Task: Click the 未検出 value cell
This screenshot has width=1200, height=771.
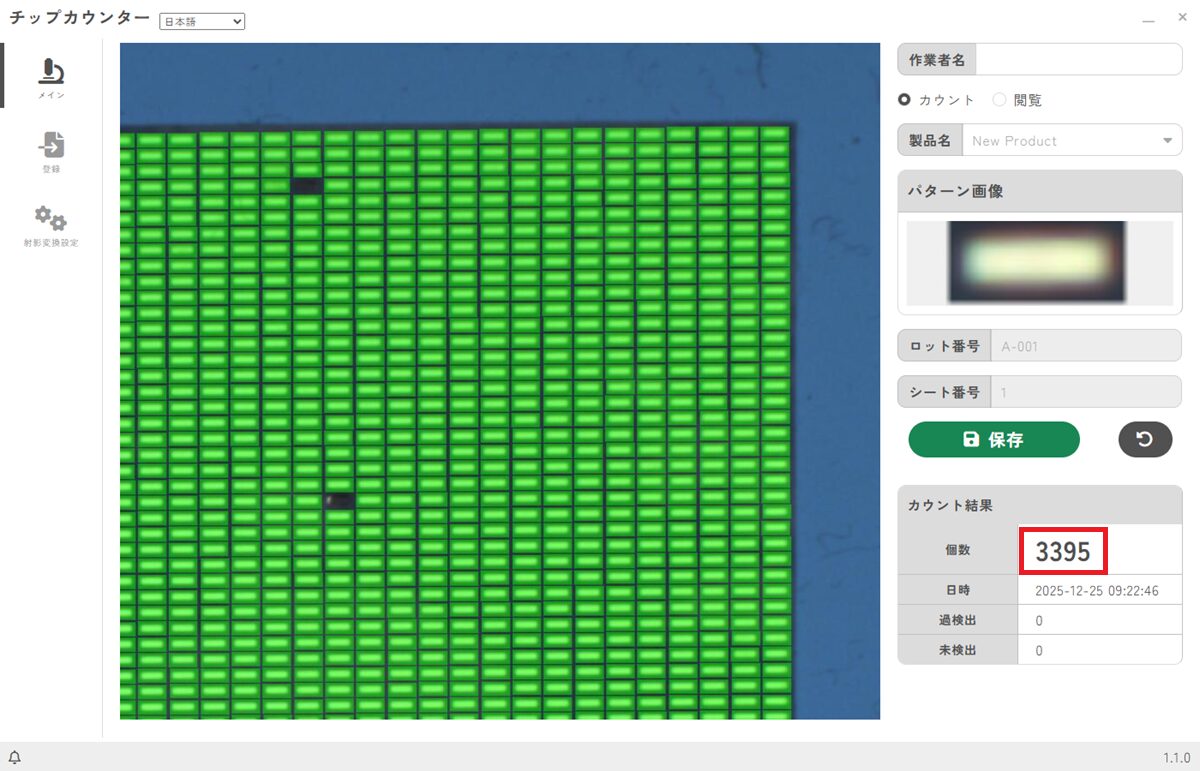Action: pyautogui.click(x=1099, y=651)
